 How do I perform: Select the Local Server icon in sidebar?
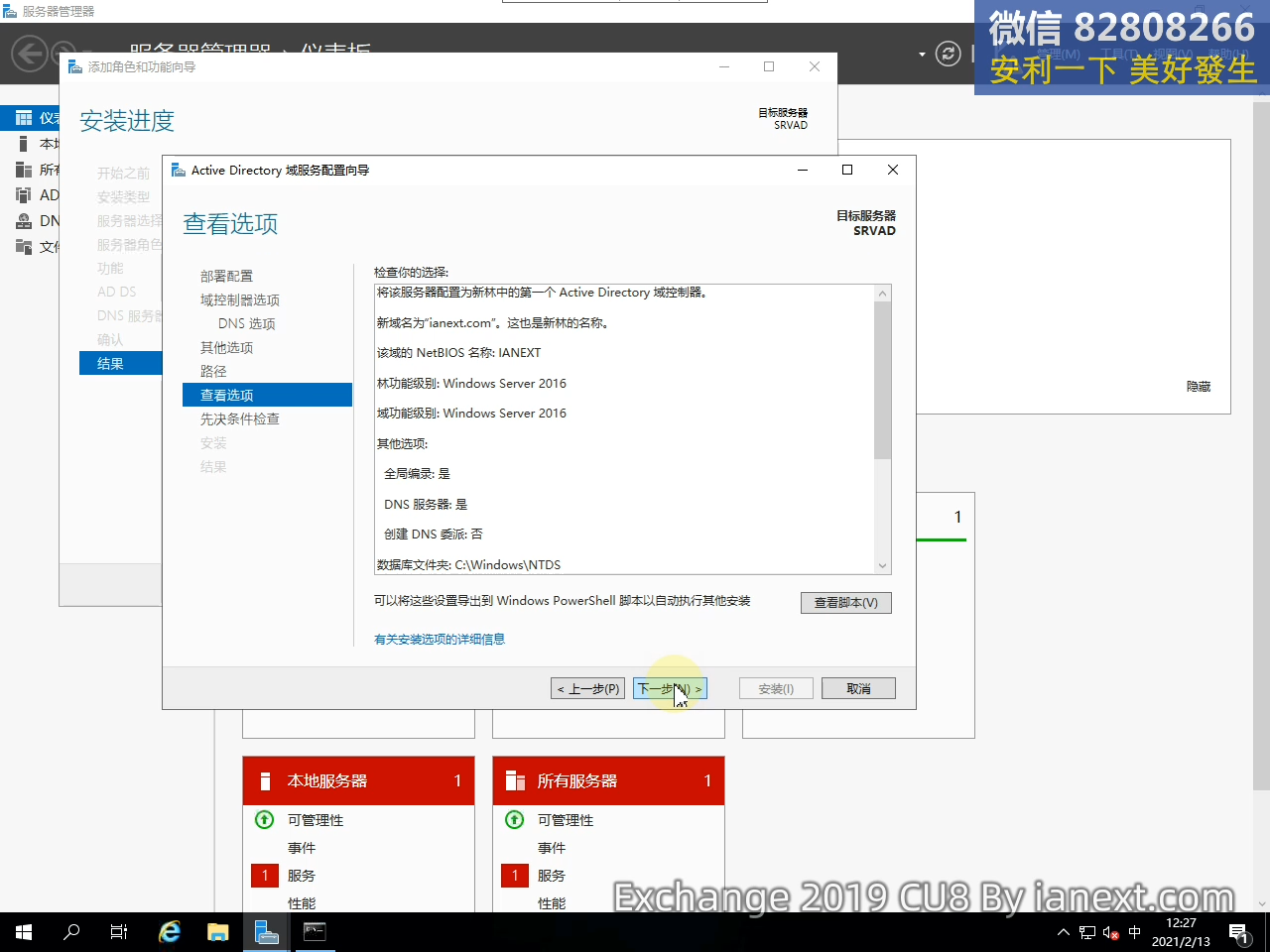tap(24, 144)
